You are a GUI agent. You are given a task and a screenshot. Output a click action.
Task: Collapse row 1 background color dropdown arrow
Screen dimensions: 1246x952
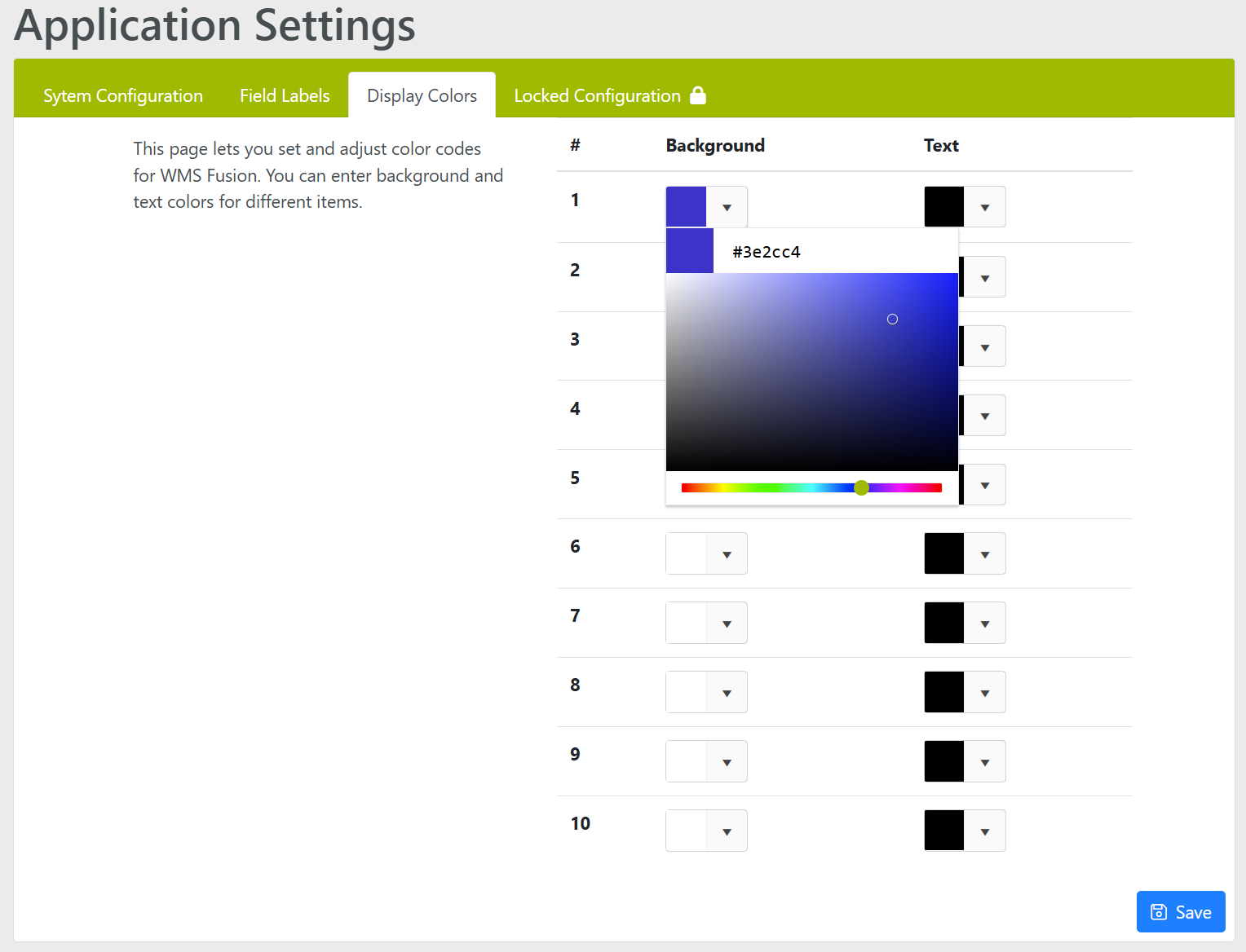point(727,207)
